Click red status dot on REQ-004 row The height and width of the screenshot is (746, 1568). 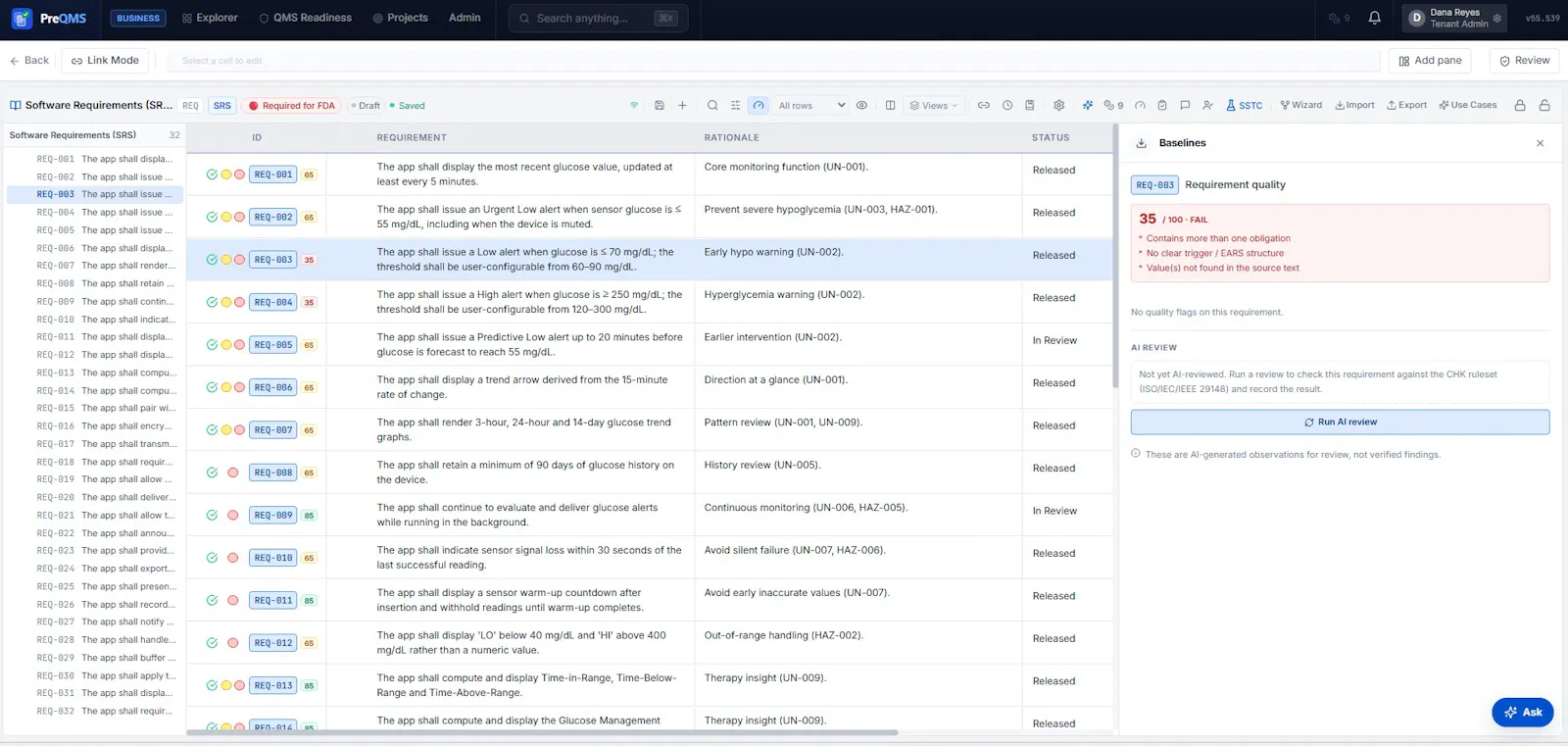tap(239, 302)
